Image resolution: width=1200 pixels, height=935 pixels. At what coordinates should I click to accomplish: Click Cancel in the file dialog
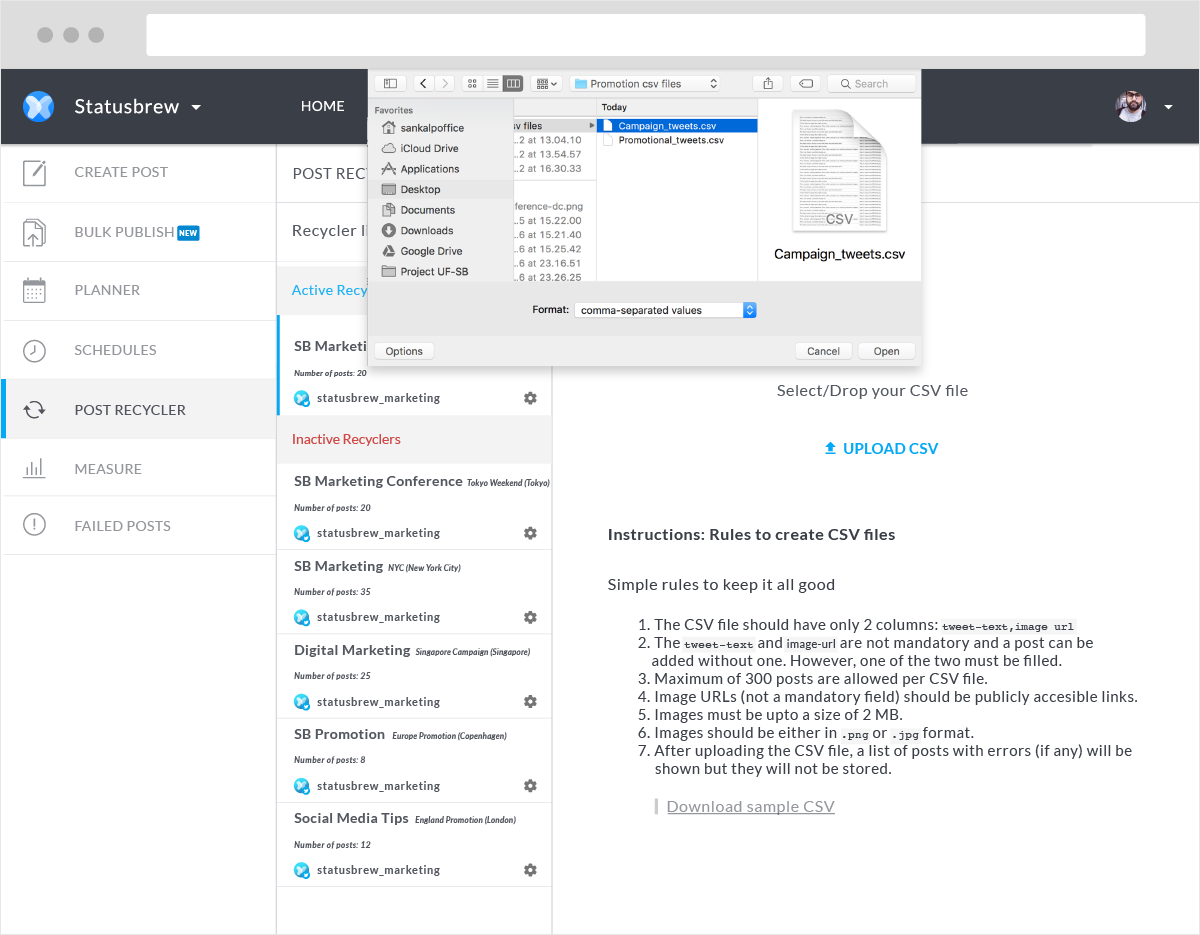pos(823,351)
